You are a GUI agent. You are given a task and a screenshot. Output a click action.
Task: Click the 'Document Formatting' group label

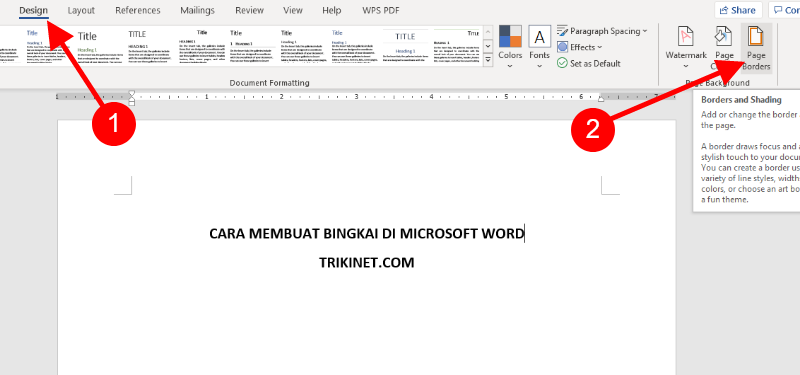269,83
